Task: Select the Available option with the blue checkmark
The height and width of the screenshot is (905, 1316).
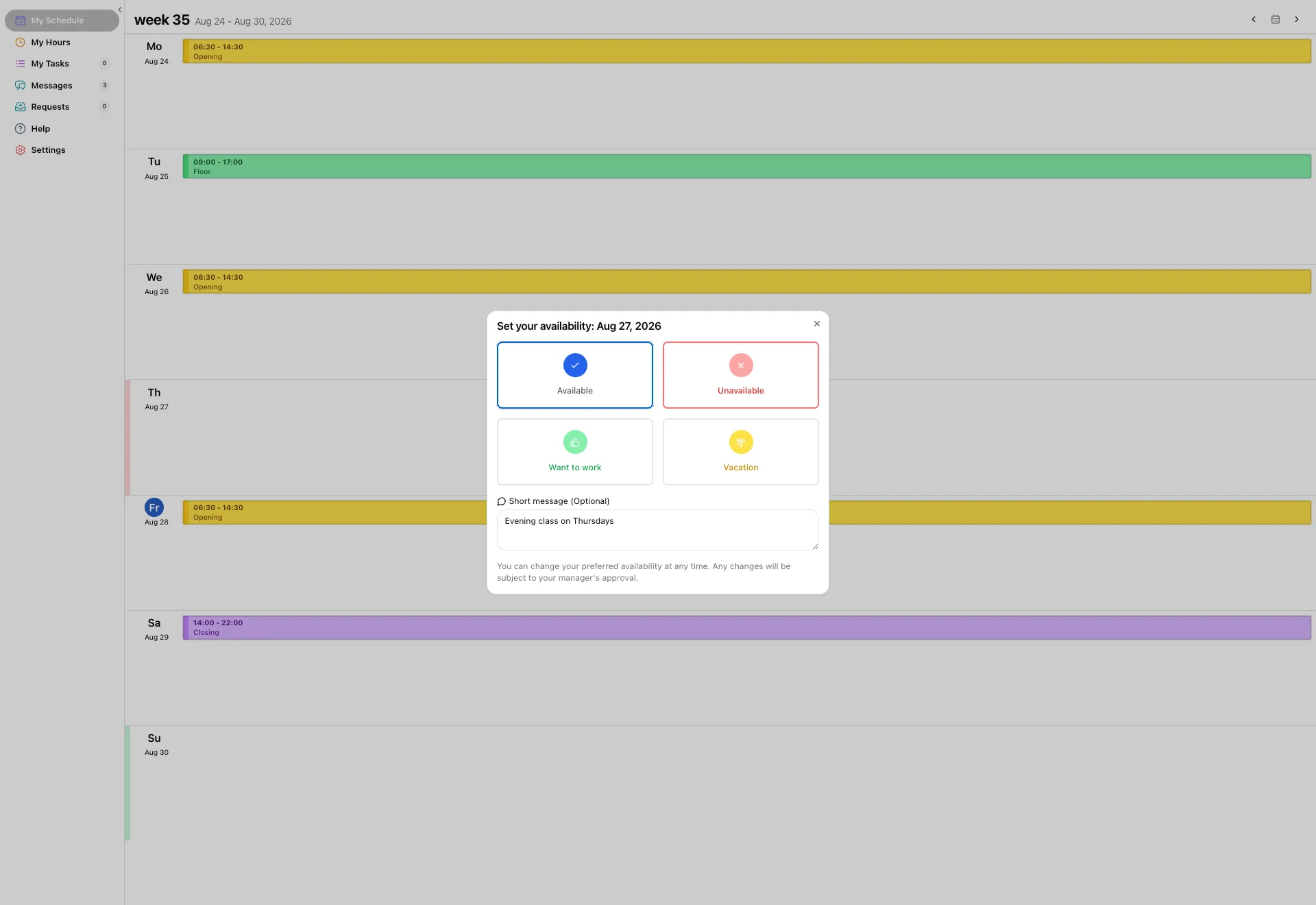Action: pos(574,375)
